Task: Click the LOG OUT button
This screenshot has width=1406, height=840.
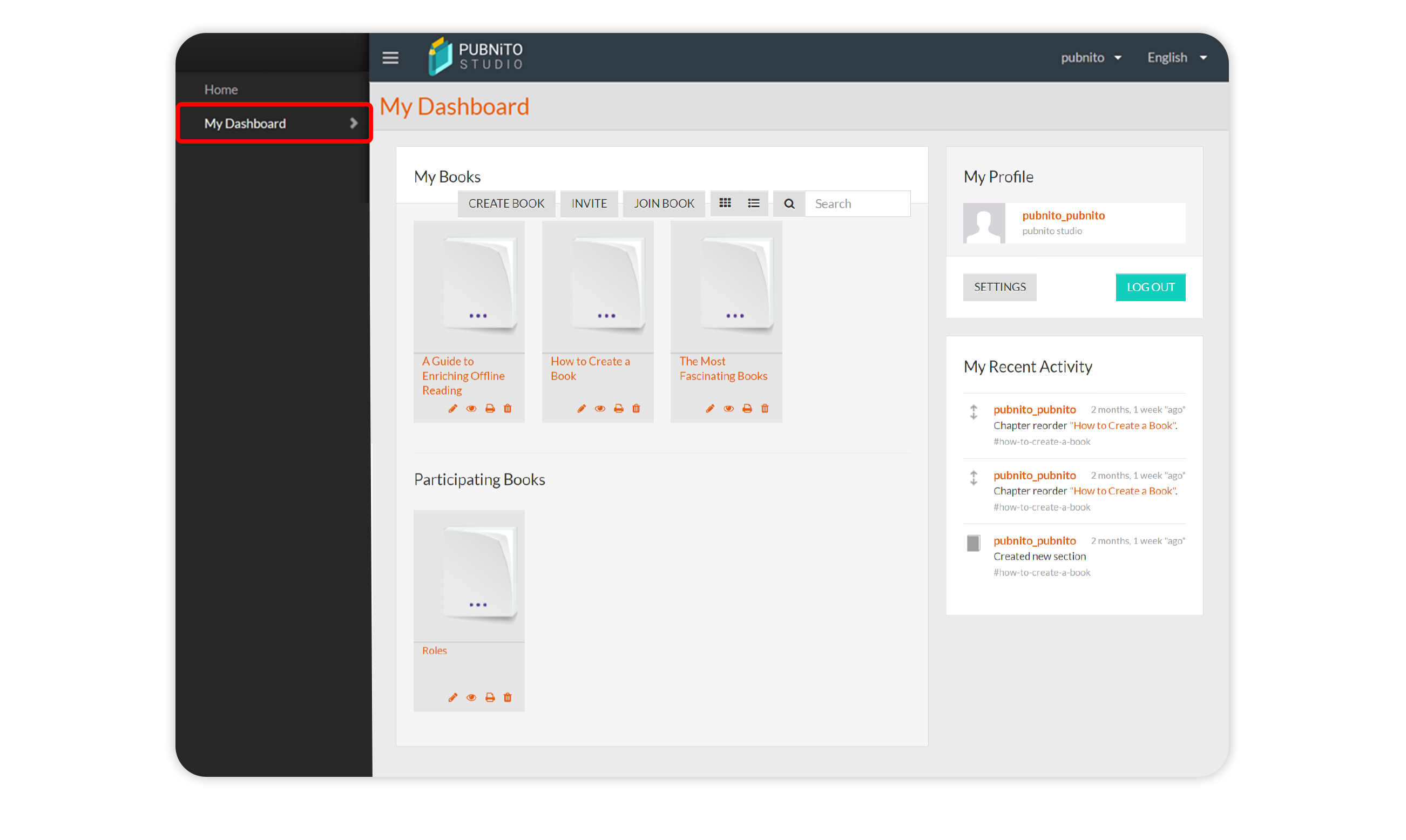Action: (1150, 287)
